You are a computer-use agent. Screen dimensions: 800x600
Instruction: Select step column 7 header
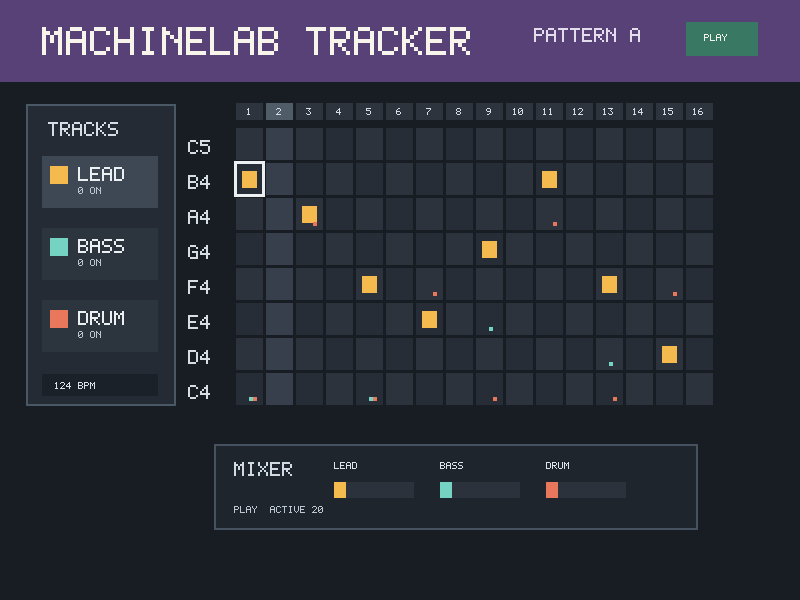429,111
